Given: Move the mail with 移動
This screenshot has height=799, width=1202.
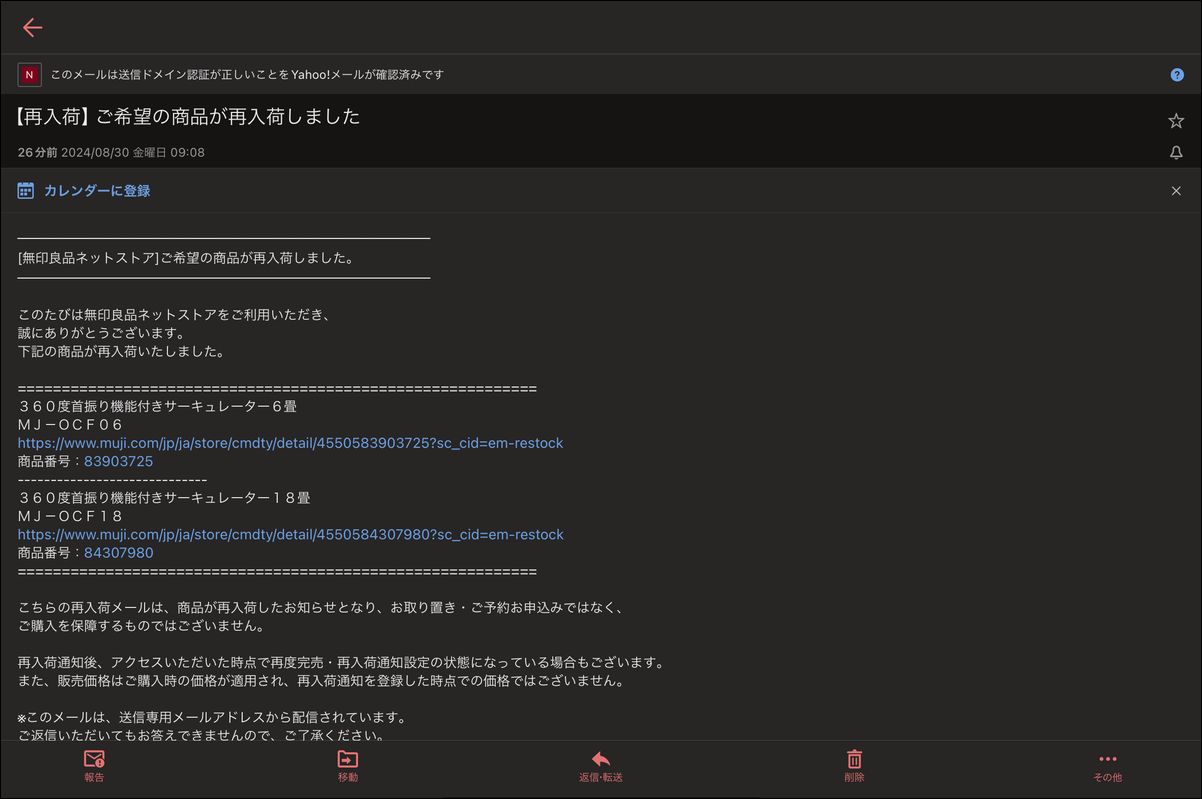Looking at the screenshot, I should pyautogui.click(x=347, y=766).
